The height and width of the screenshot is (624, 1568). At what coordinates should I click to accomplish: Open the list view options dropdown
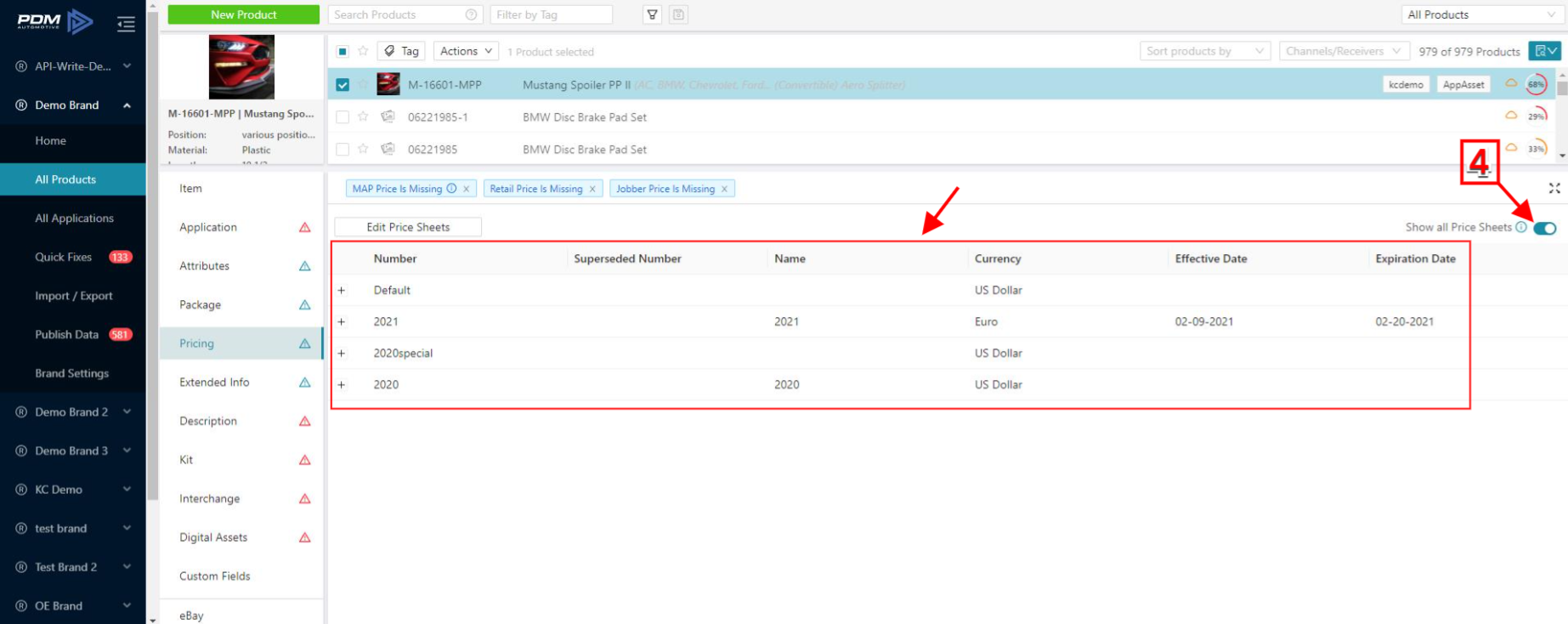point(1545,51)
